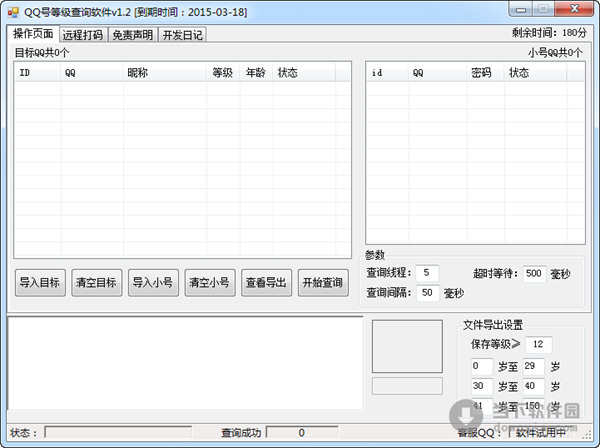The image size is (600, 448).
Task: Click the age field containing 29
Action: coord(533,366)
